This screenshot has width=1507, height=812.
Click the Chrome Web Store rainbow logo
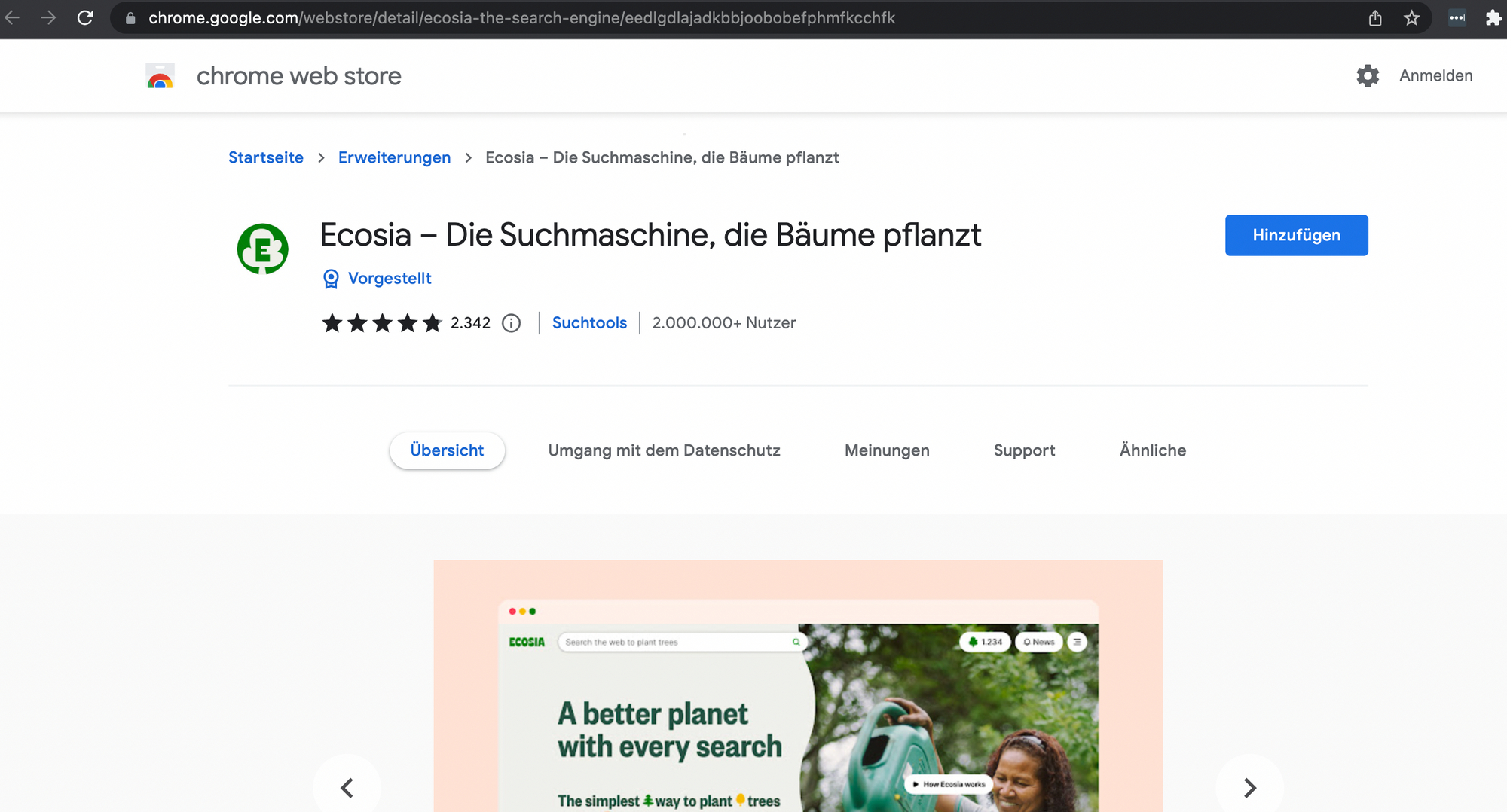[160, 76]
